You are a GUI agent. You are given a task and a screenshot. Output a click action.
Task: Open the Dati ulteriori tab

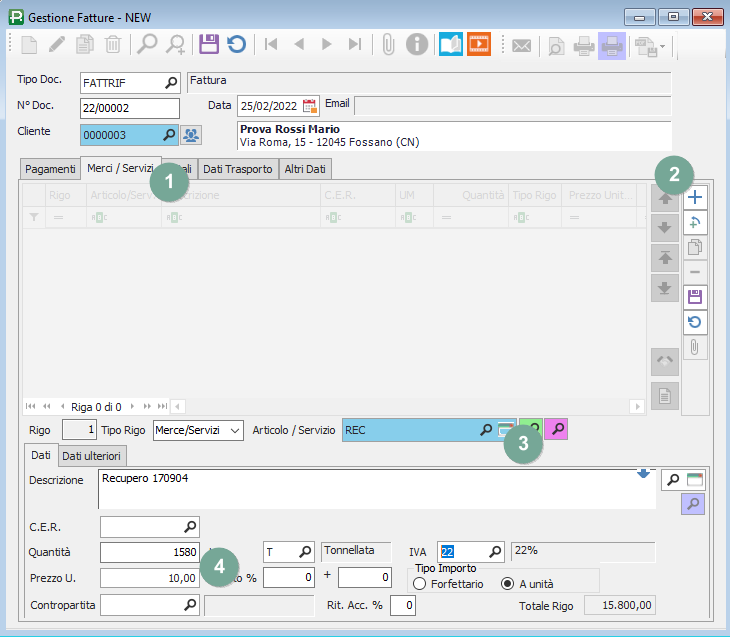coord(92,456)
